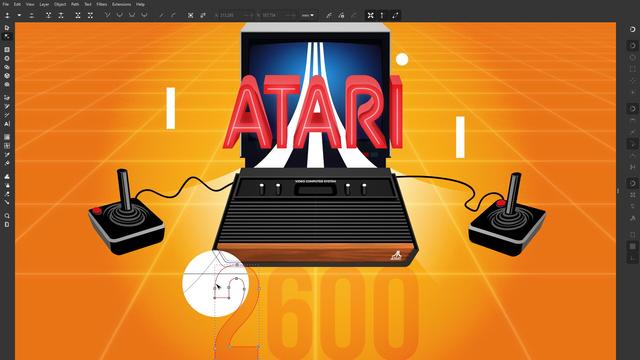Open the View menu
640x360 pixels.
coord(30,4)
